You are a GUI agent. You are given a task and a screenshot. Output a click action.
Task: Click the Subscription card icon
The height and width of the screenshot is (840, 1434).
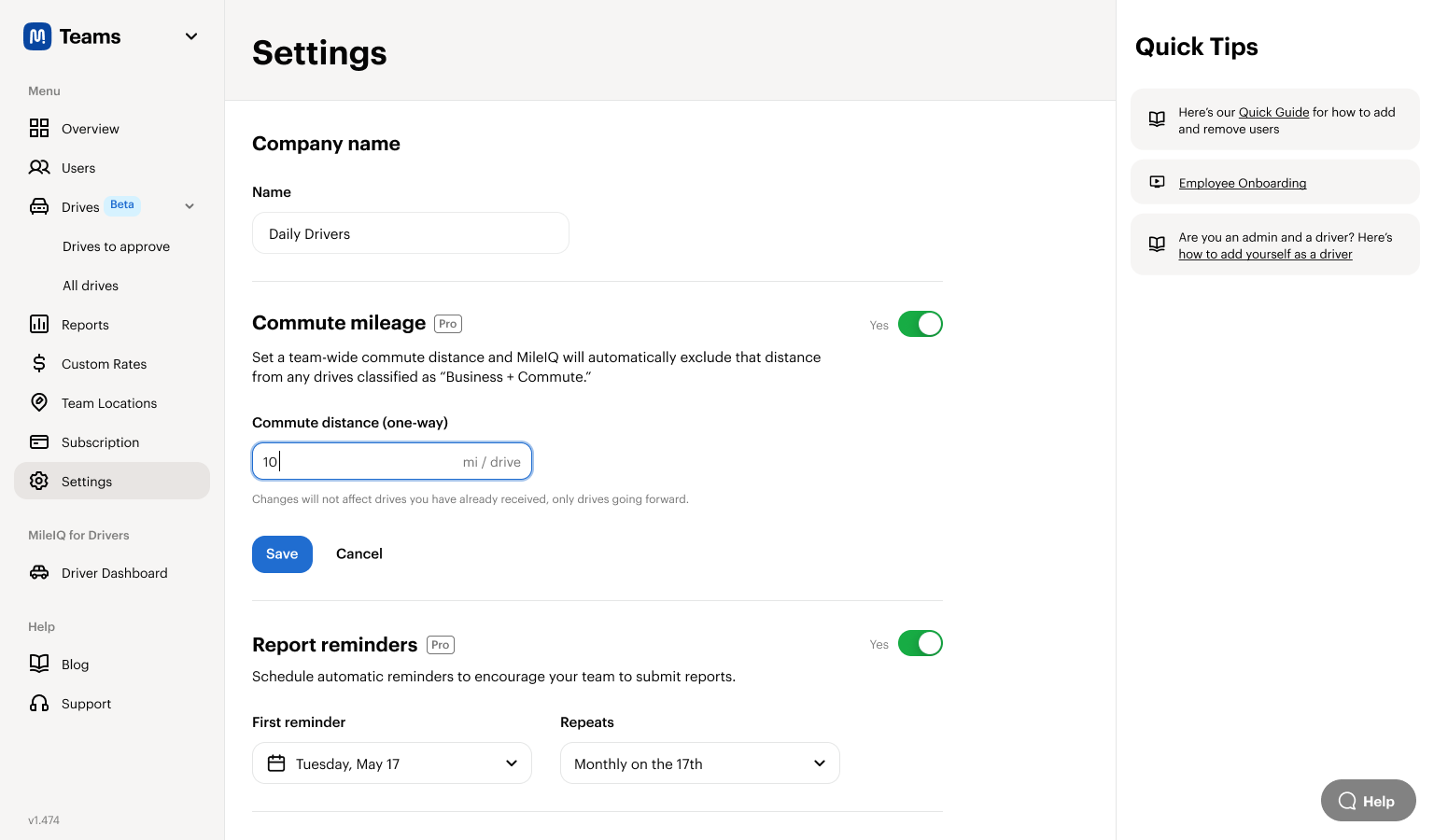tap(39, 441)
